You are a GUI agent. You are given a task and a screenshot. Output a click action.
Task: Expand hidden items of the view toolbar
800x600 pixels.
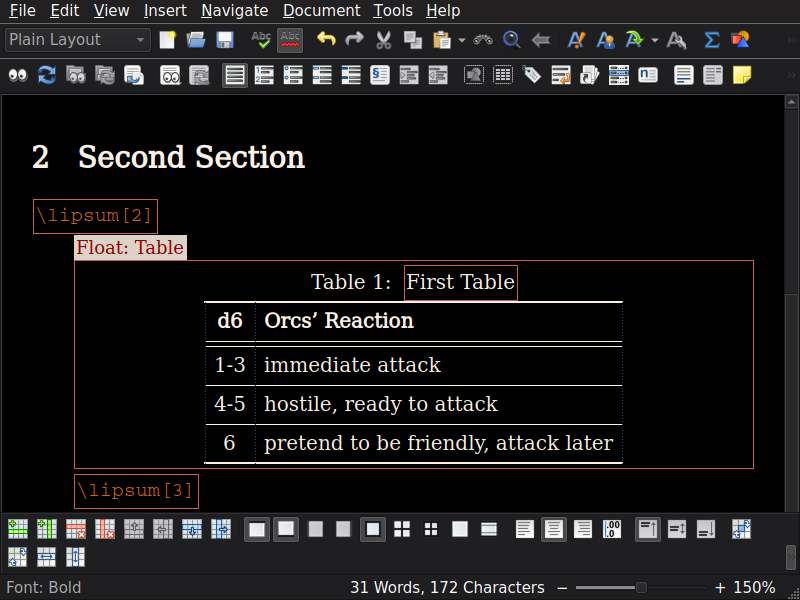click(792, 76)
